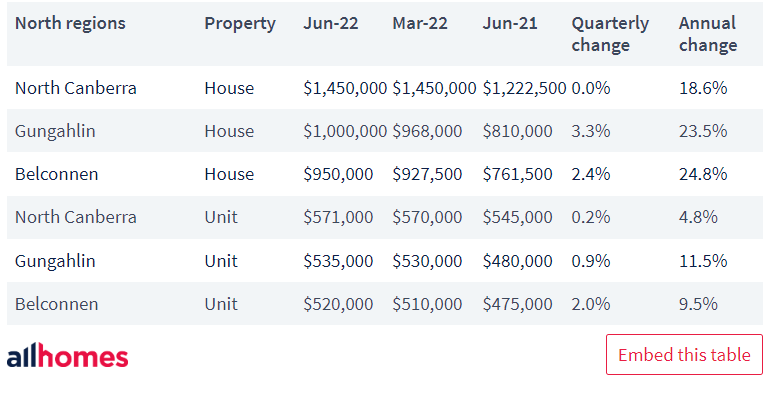The width and height of the screenshot is (772, 399).
Task: Click the Embed this table button
Action: pyautogui.click(x=684, y=355)
